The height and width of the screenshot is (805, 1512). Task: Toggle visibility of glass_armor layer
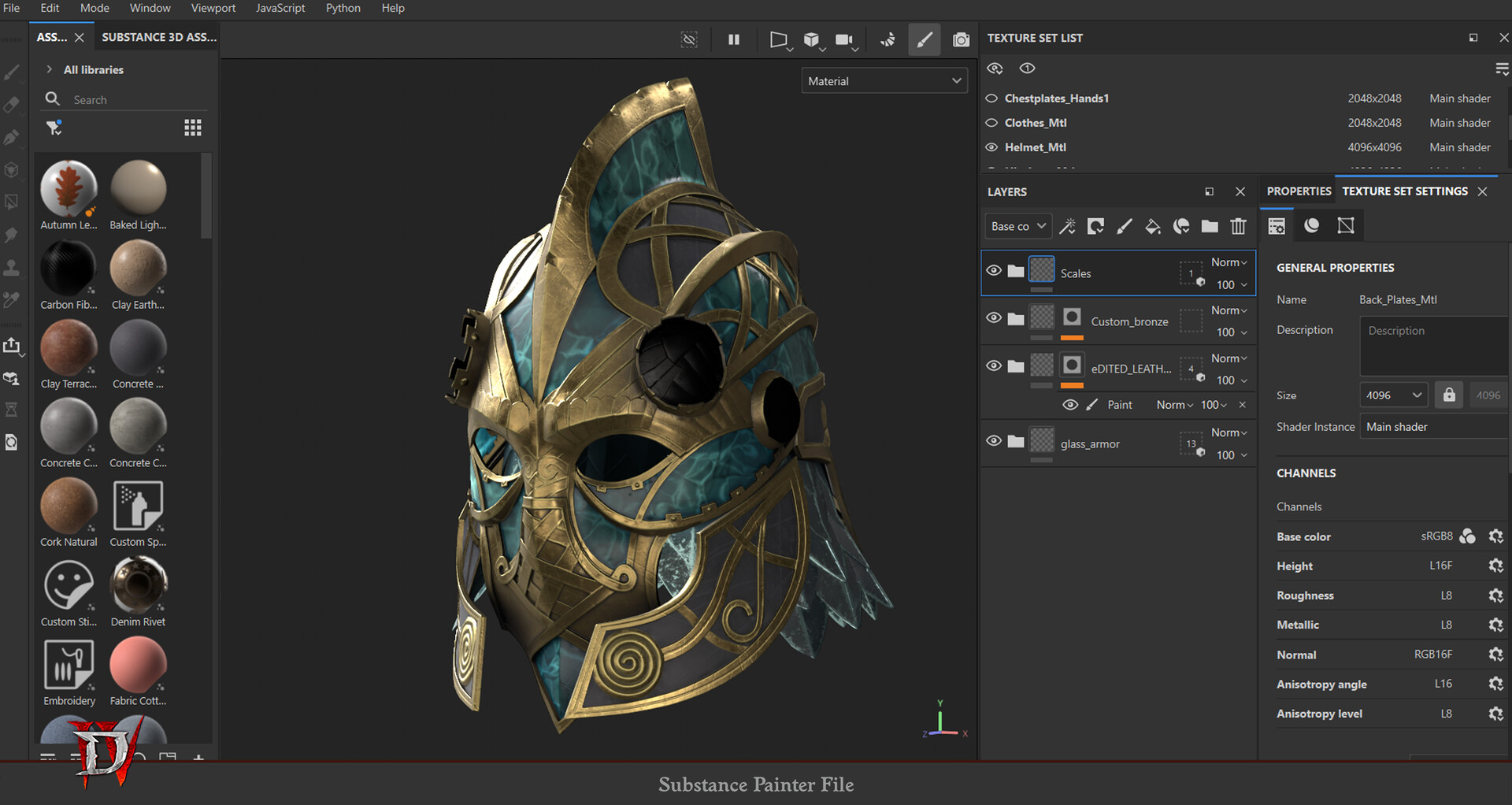coord(994,441)
